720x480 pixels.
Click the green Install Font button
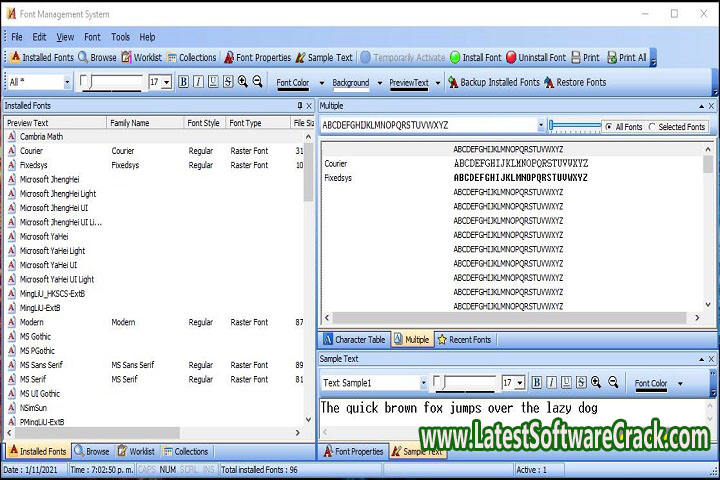click(x=476, y=57)
